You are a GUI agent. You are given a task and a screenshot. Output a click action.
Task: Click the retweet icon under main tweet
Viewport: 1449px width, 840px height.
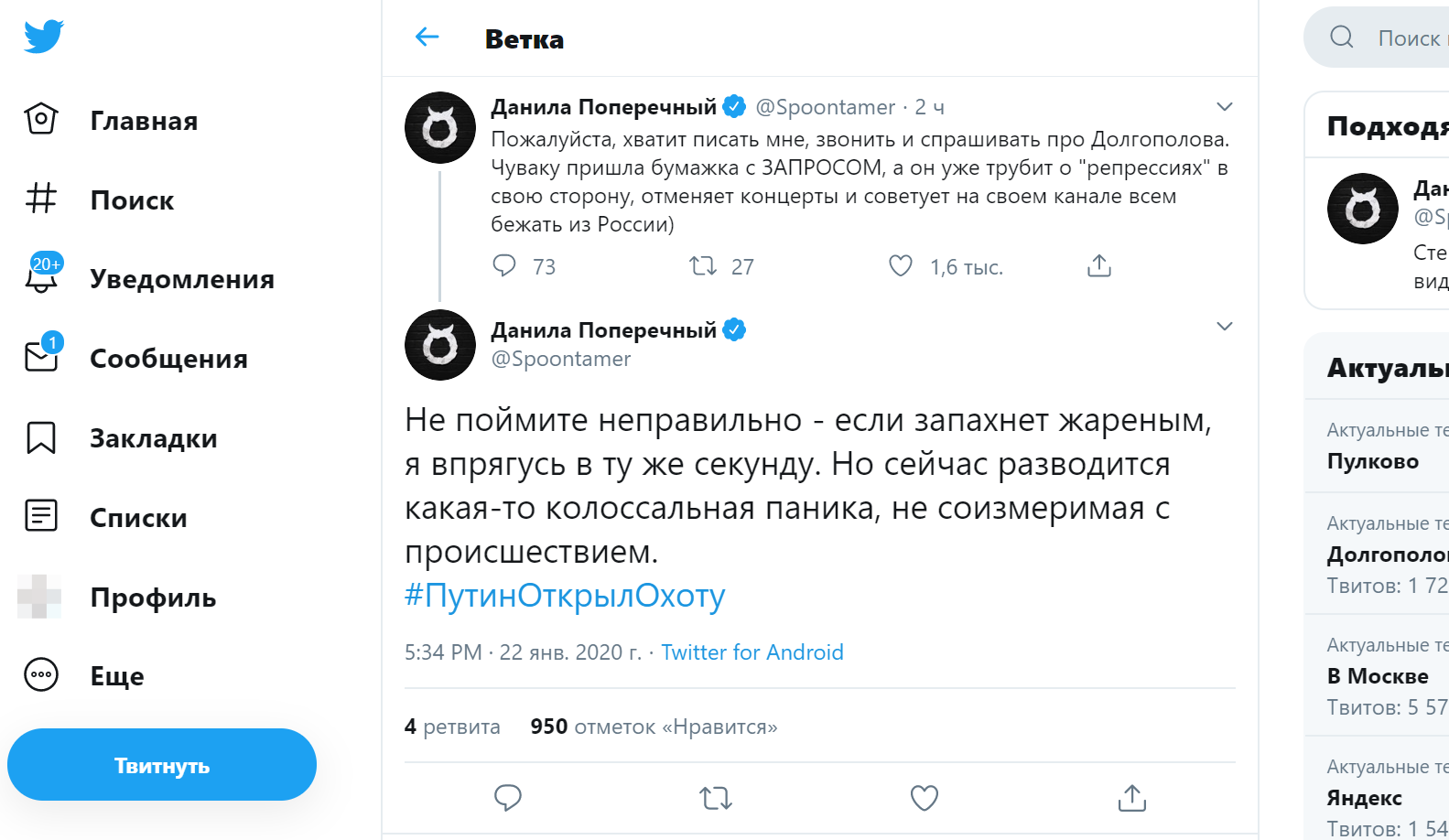715,798
